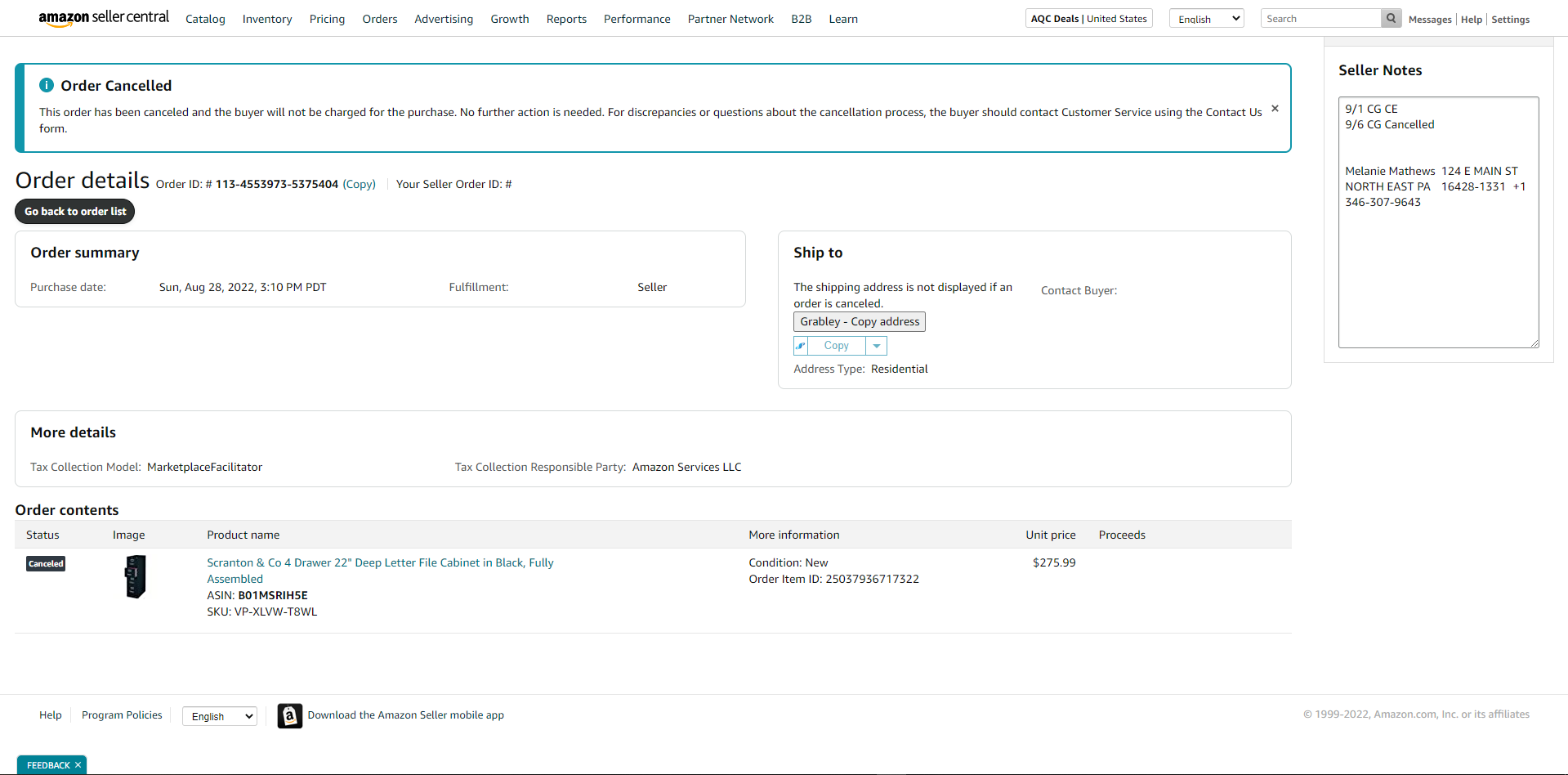Click purchase date Sun, Aug 28, 2022
Viewport: 1568px width, 775px height.
[x=243, y=287]
